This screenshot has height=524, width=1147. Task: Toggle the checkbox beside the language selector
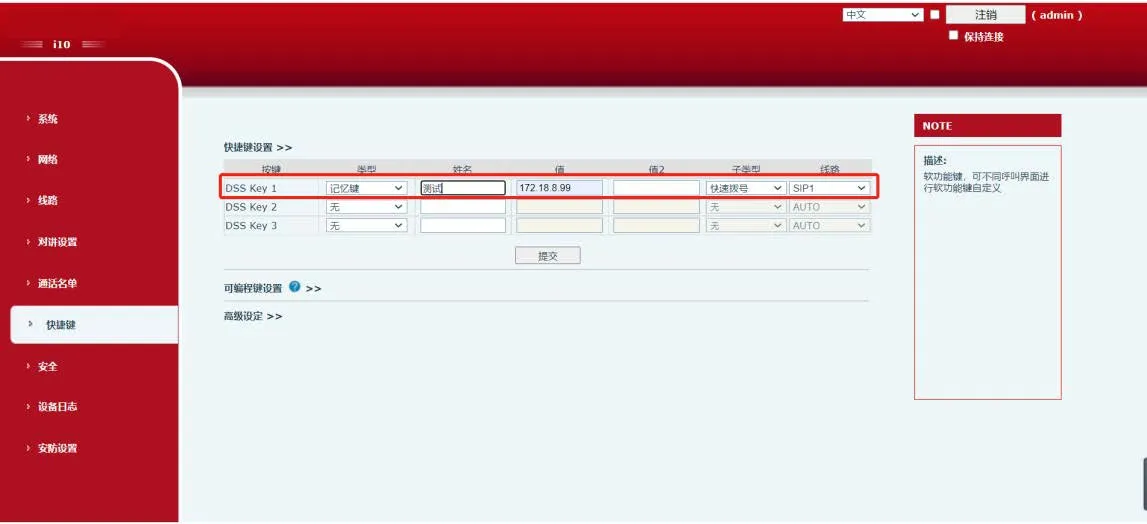pos(935,15)
